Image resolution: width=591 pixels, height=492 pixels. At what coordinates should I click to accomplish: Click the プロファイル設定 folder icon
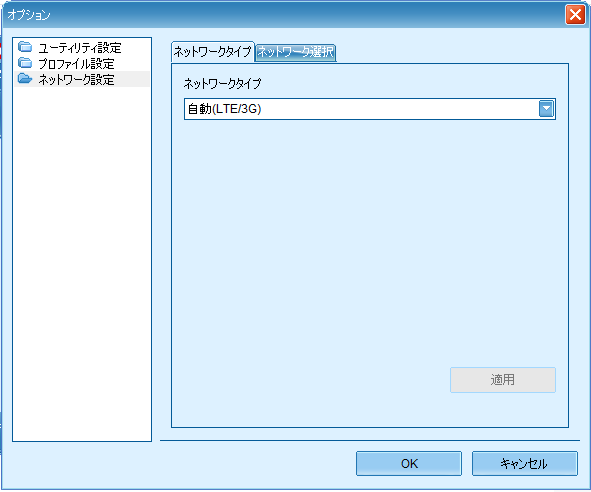tap(25, 63)
